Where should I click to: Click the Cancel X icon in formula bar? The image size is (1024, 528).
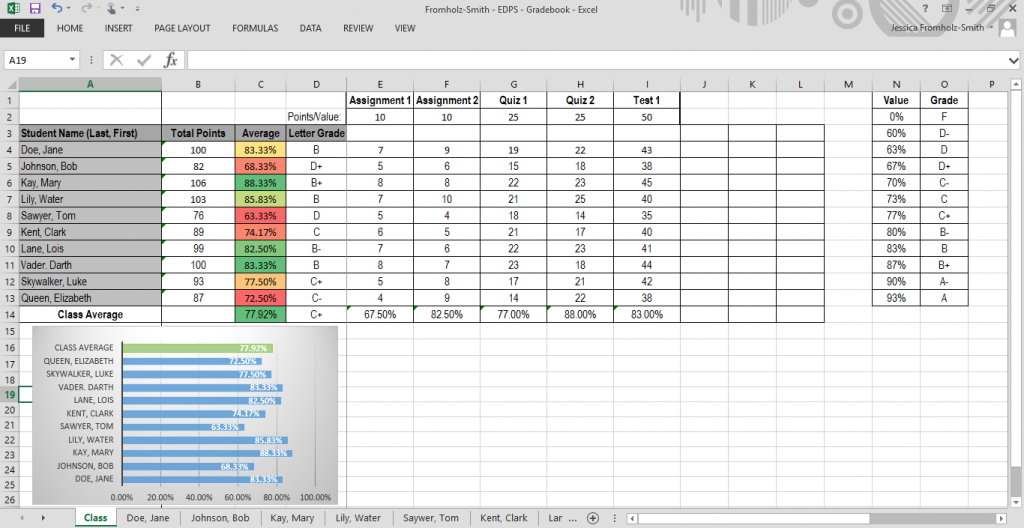point(117,60)
